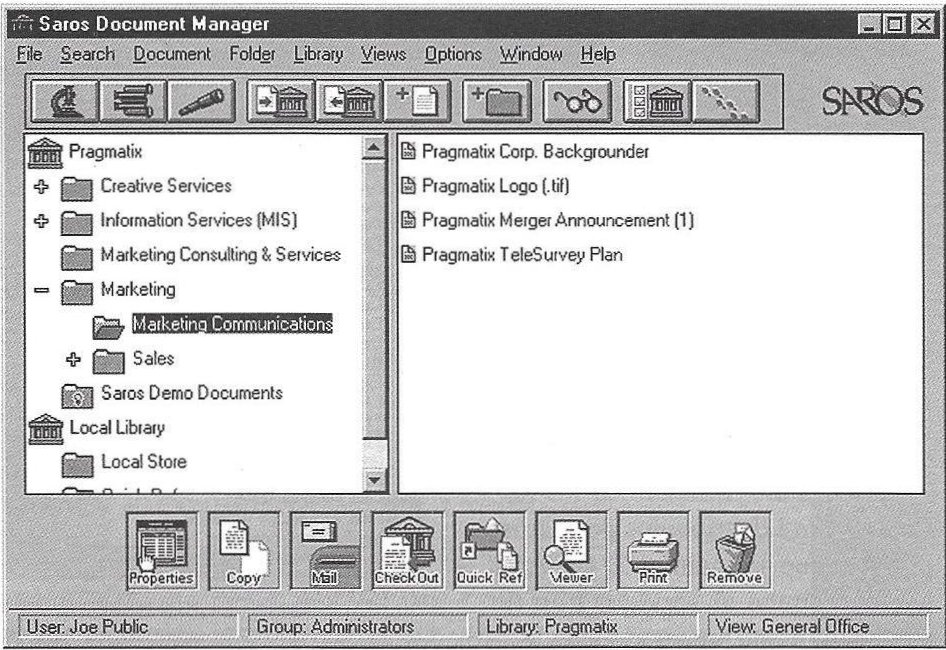Open the Options menu
This screenshot has width=946, height=650.
click(453, 54)
